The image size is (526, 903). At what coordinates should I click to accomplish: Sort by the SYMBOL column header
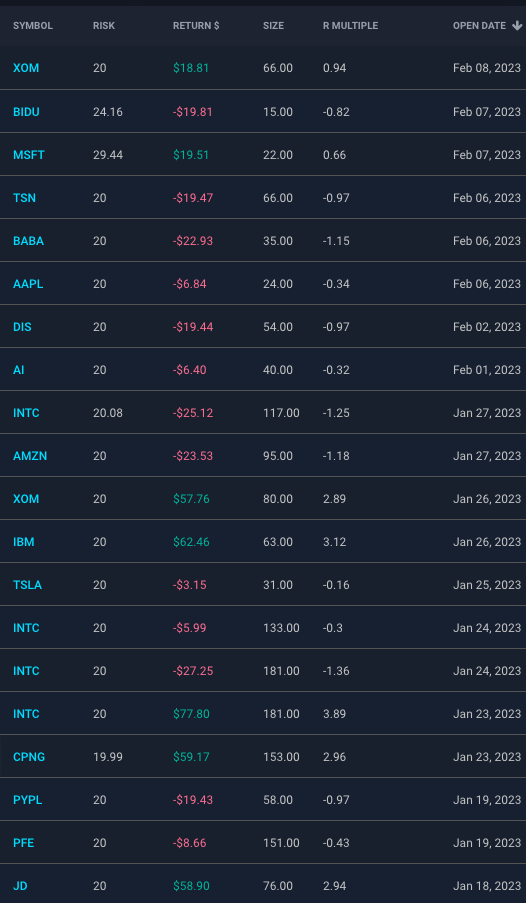coord(33,26)
